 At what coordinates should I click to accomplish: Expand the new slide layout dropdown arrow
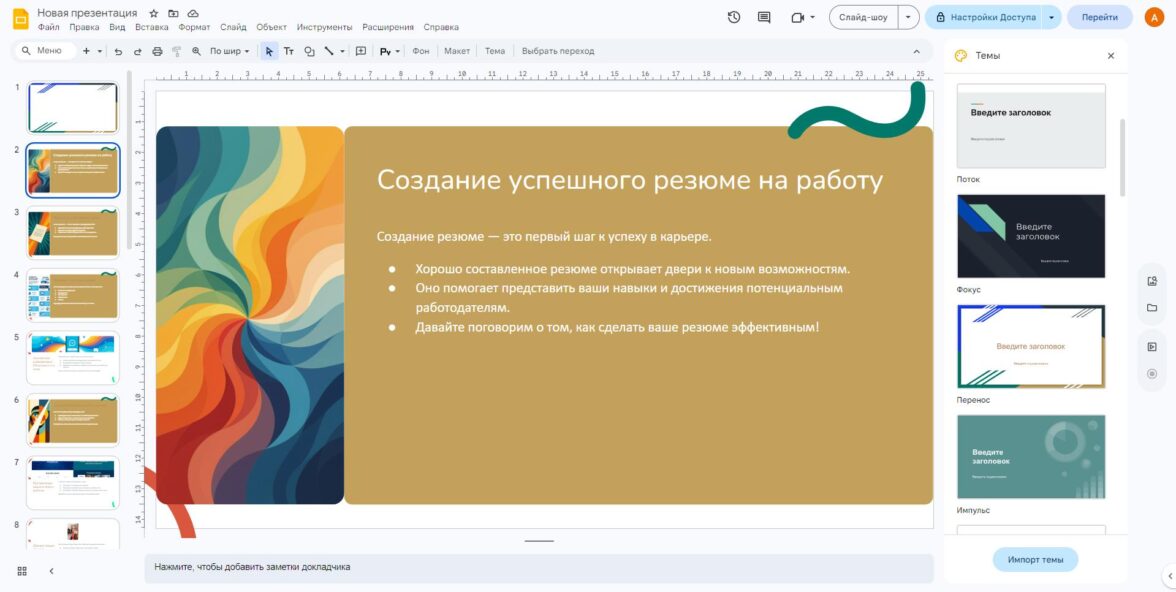[99, 51]
